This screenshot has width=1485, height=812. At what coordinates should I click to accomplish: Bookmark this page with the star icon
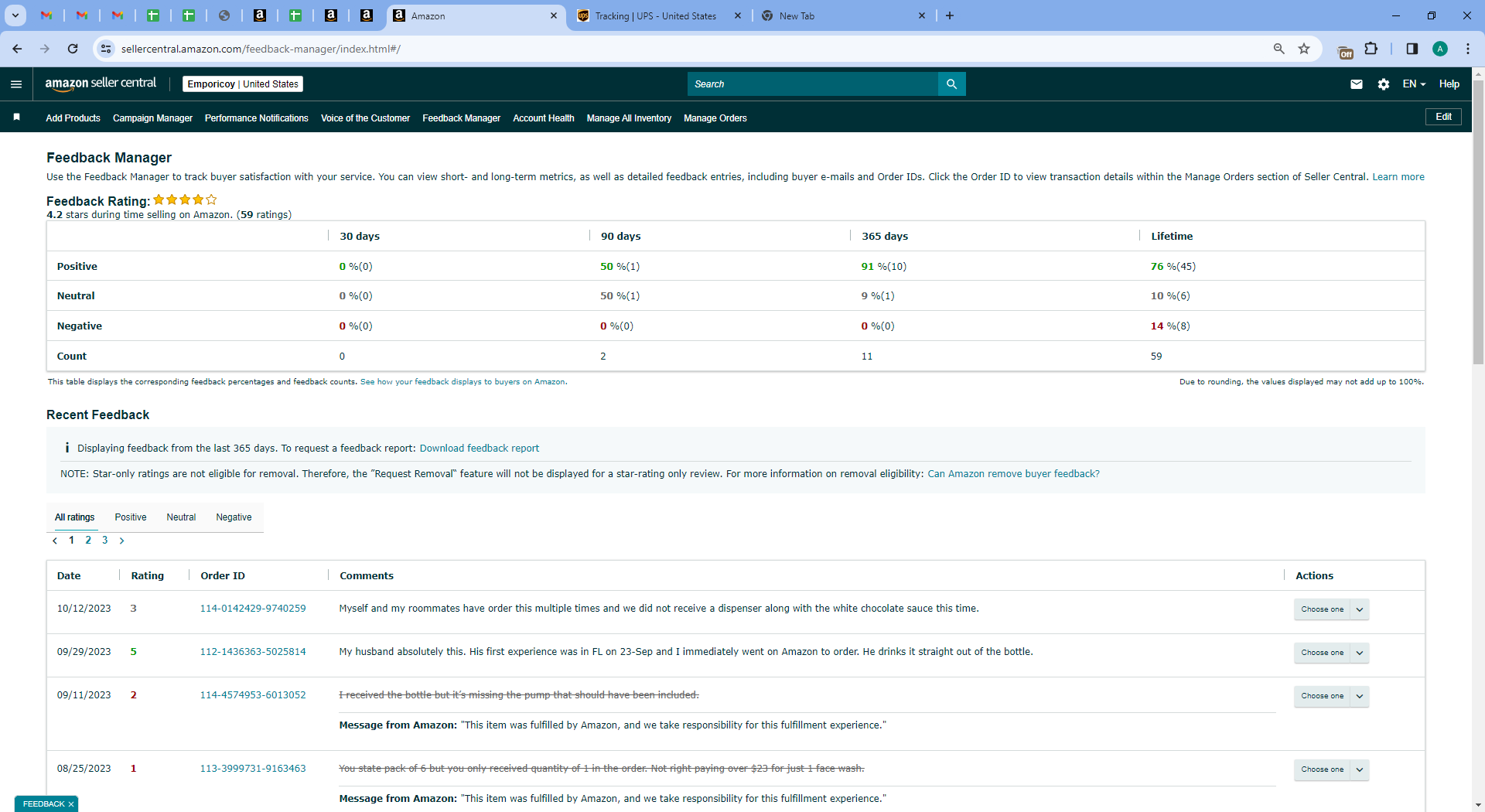(x=1304, y=49)
